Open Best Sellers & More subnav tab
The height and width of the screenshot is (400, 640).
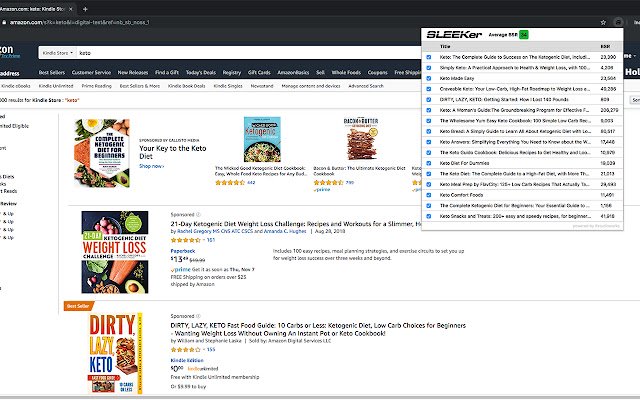tap(140, 86)
